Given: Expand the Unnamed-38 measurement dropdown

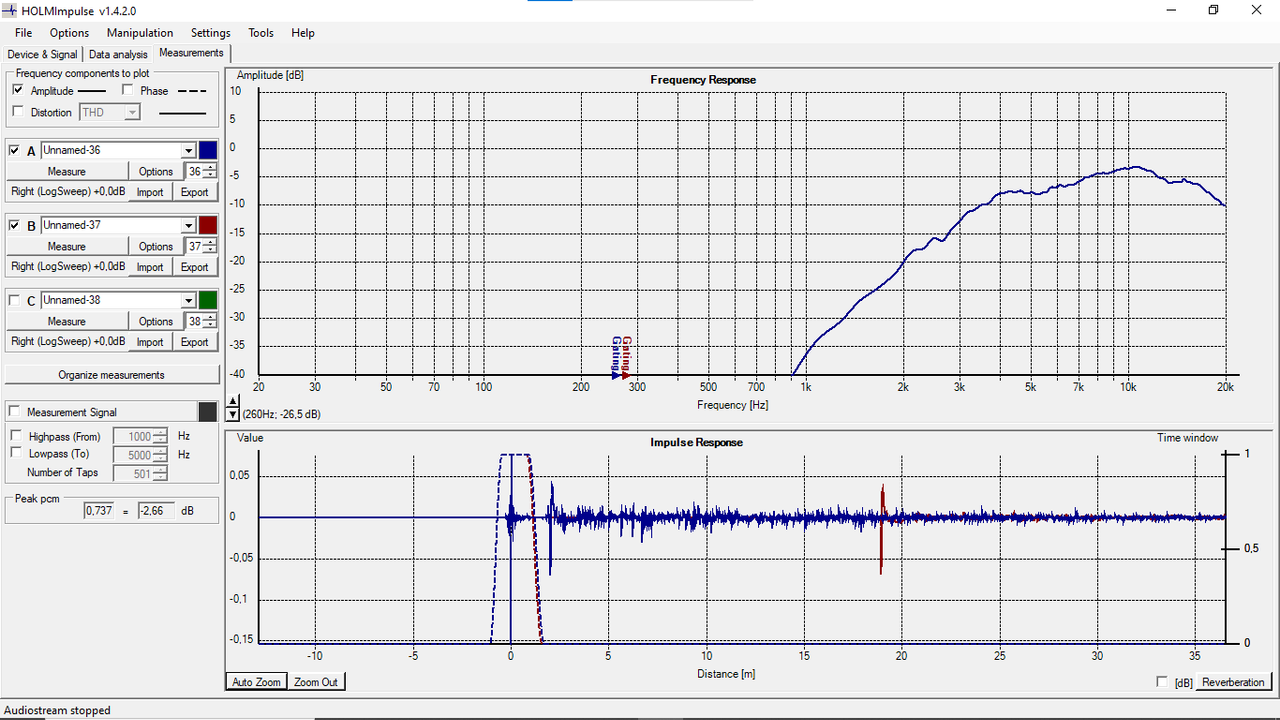Looking at the screenshot, I should (x=188, y=301).
